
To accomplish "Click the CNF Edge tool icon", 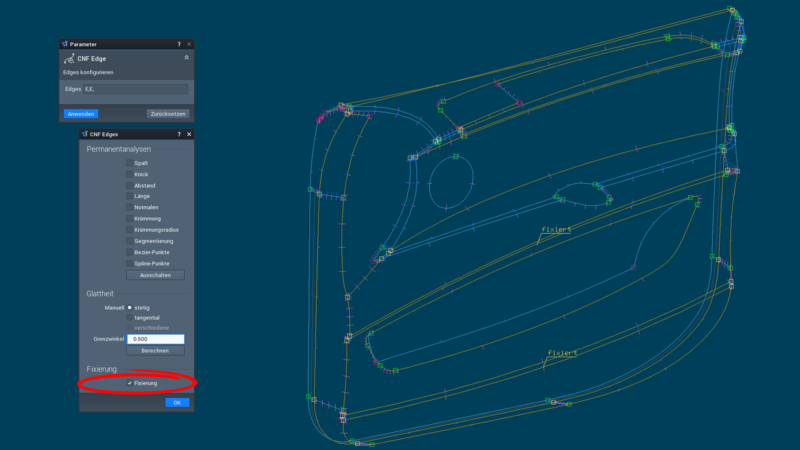I will pos(69,59).
